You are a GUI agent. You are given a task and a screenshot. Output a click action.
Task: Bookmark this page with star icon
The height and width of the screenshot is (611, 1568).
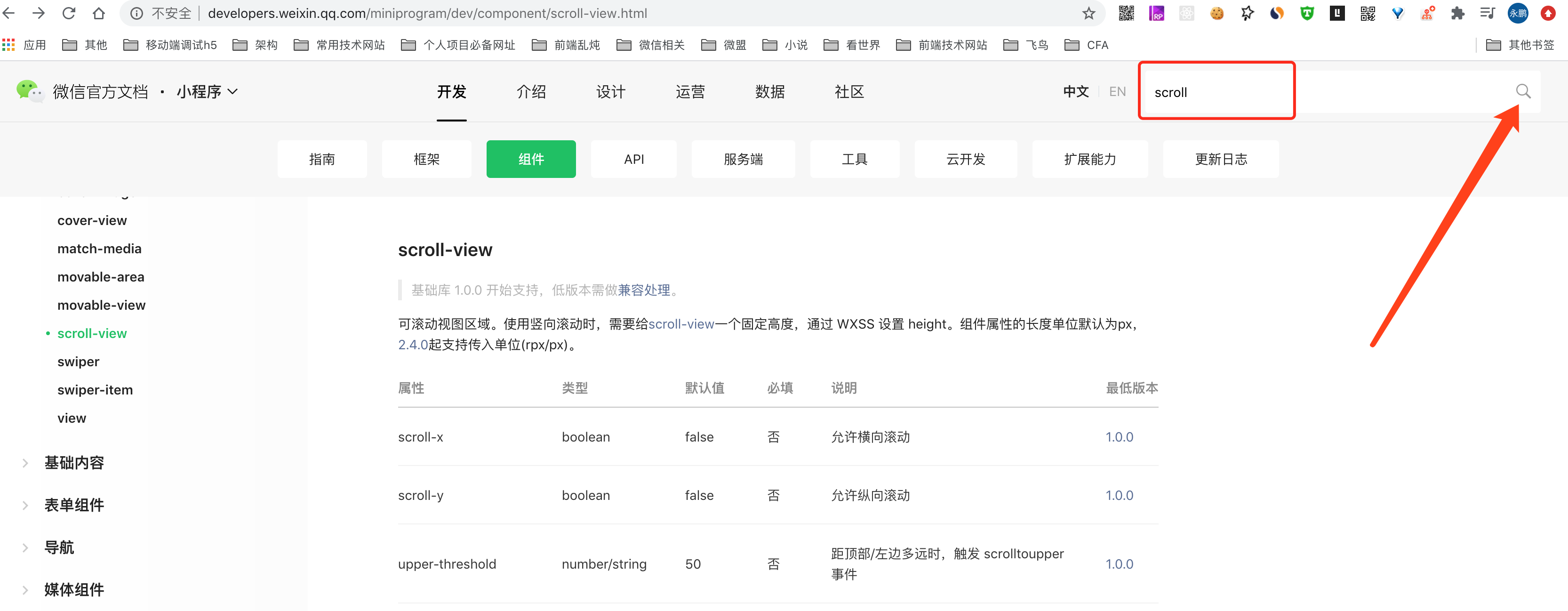tap(1088, 13)
